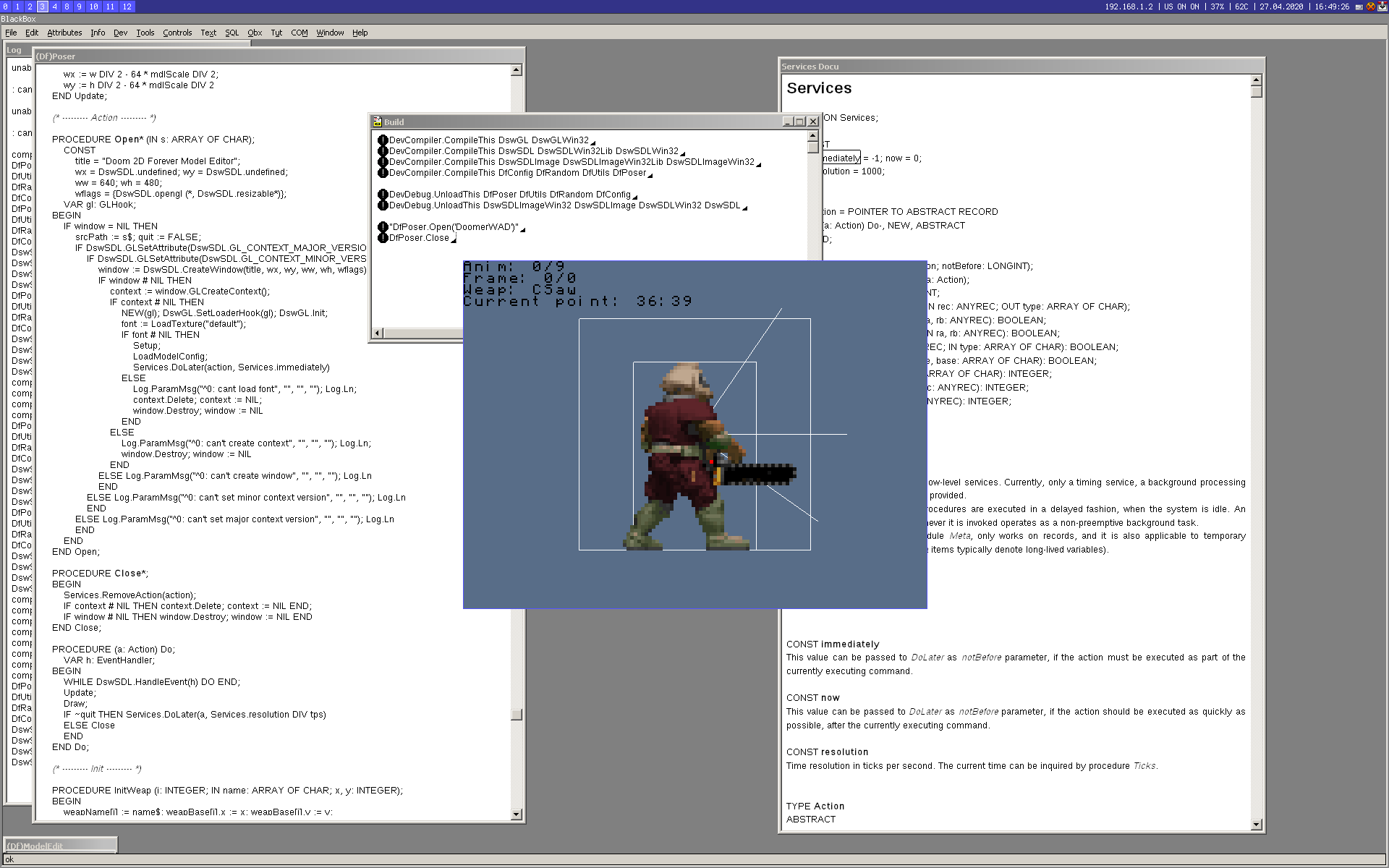The image size is (1389, 868).
Task: Click the 192.168.1.2 address in top bar
Action: (1129, 7)
